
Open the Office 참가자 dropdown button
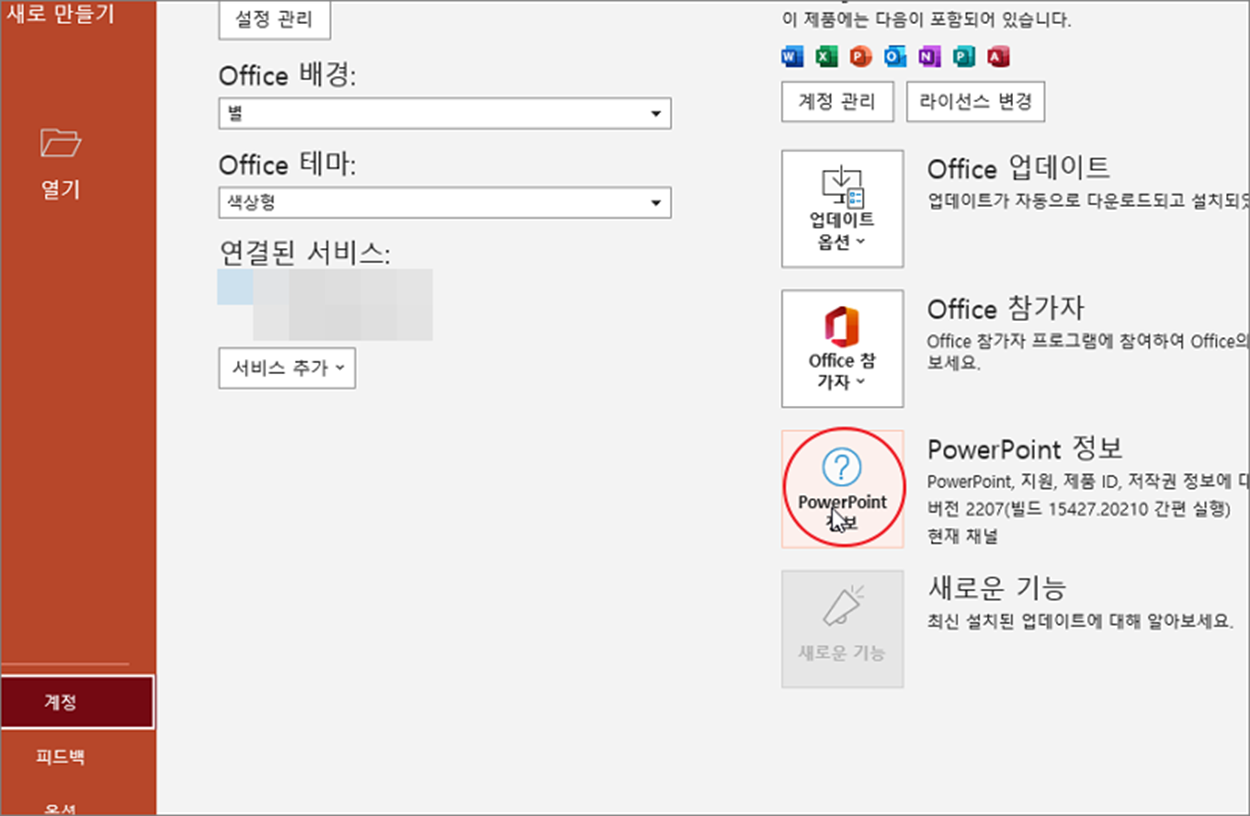(842, 349)
